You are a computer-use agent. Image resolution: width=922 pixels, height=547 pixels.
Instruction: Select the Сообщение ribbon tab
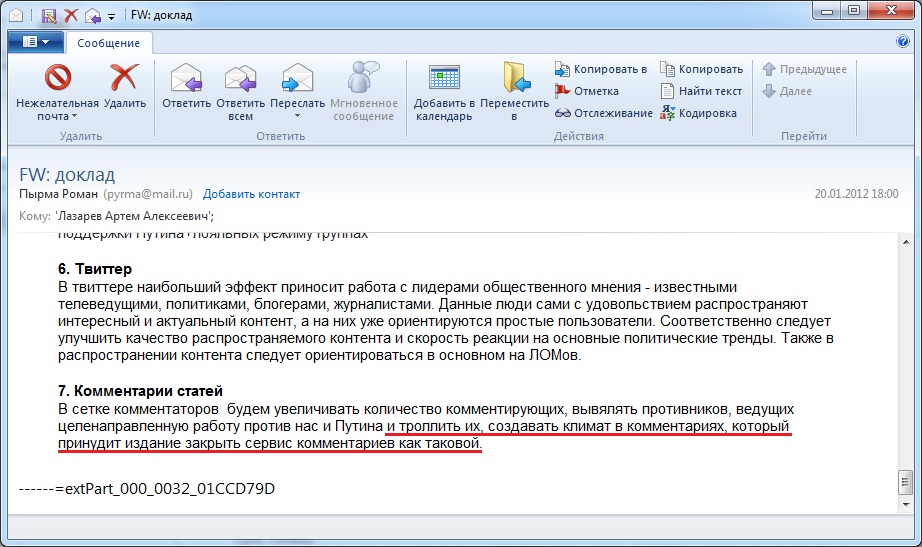pyautogui.click(x=109, y=43)
